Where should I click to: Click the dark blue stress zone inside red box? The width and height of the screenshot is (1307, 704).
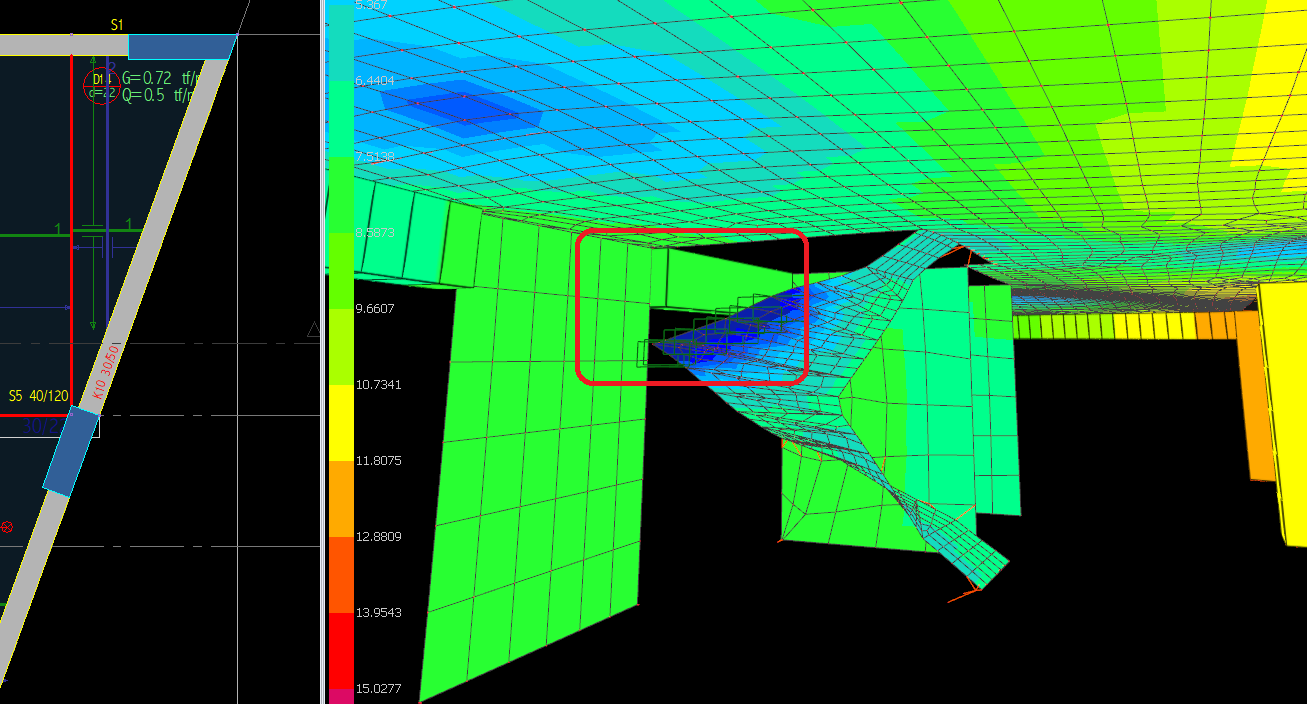coord(758,337)
